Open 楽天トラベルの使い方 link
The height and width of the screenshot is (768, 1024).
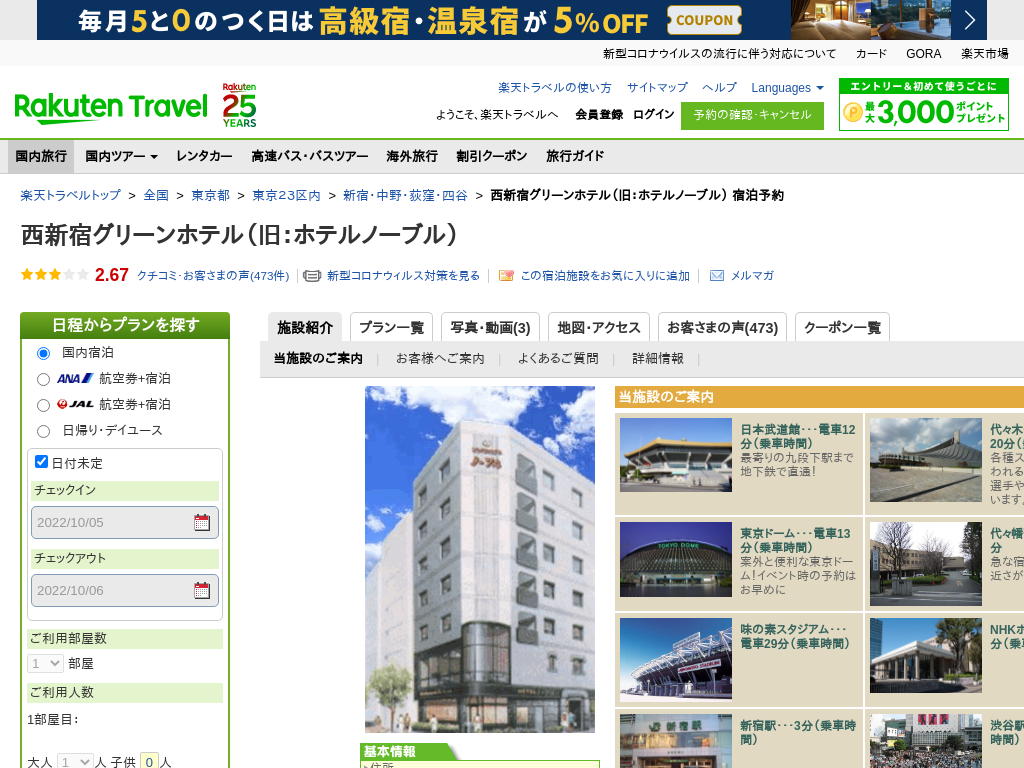[554, 88]
